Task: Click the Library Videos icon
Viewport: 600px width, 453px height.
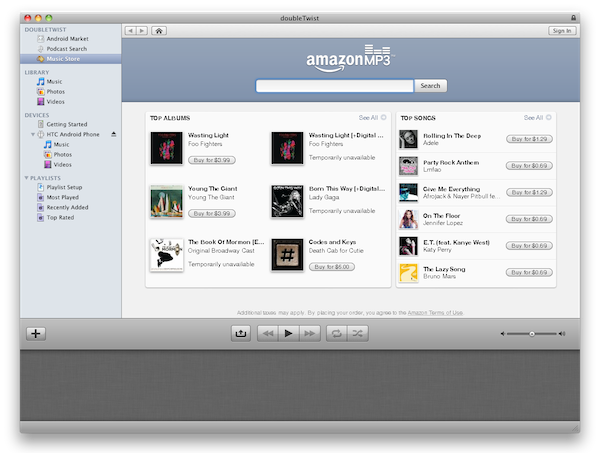Action: click(41, 101)
